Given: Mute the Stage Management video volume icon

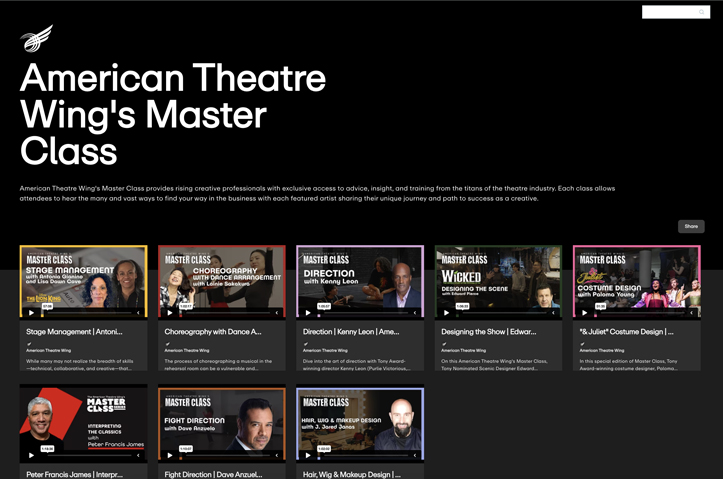Looking at the screenshot, I should (138, 313).
